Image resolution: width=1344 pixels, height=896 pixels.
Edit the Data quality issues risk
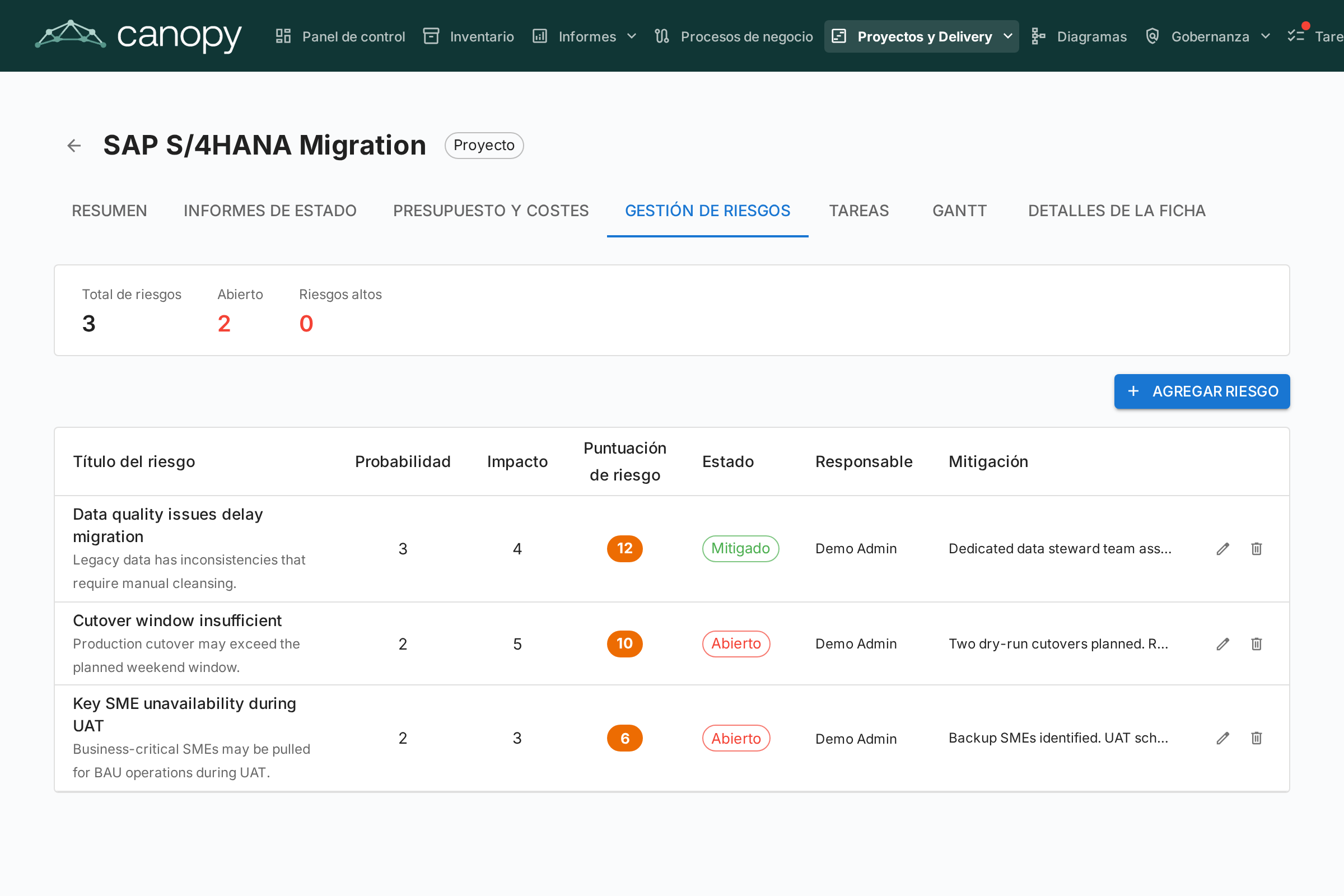tap(1223, 549)
